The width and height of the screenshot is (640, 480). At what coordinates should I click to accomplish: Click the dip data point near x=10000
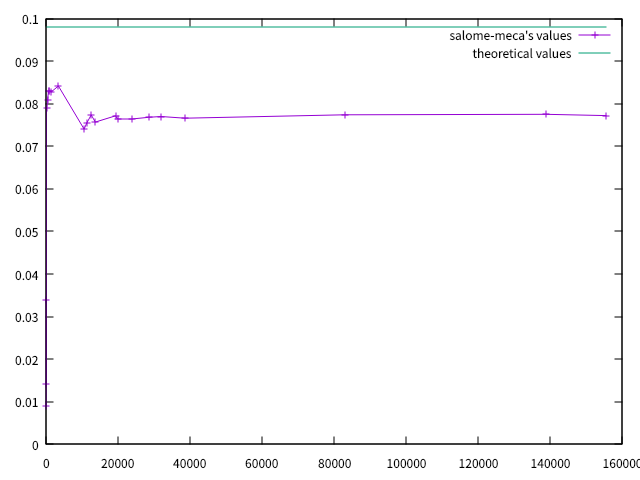click(84, 128)
